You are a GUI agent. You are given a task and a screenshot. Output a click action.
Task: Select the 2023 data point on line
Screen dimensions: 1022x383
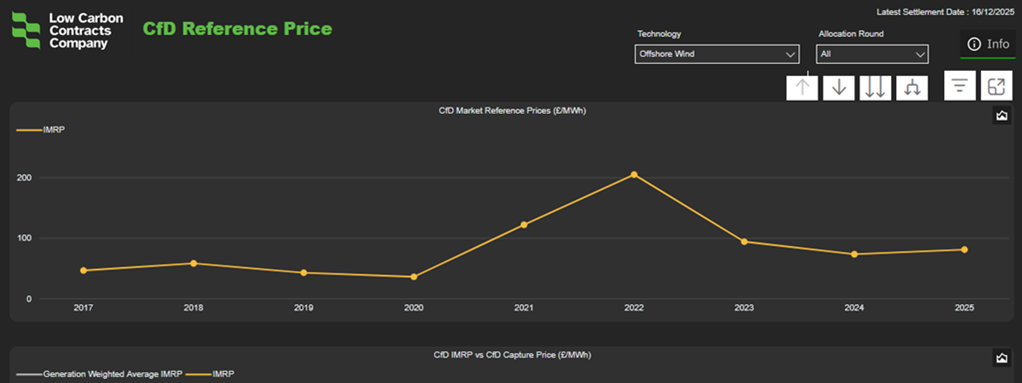pos(744,242)
